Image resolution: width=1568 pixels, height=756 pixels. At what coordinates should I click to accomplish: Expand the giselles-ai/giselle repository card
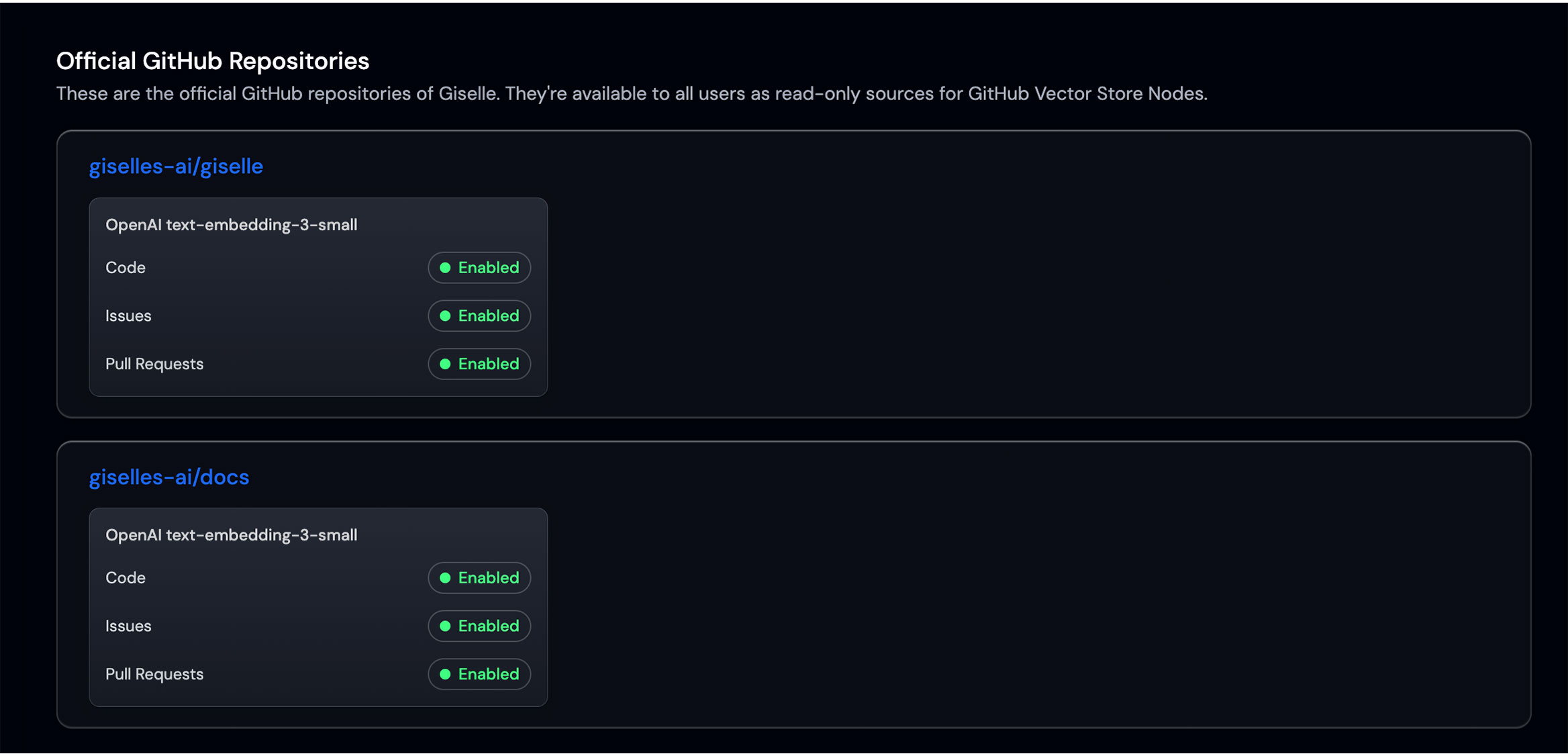1007,275
